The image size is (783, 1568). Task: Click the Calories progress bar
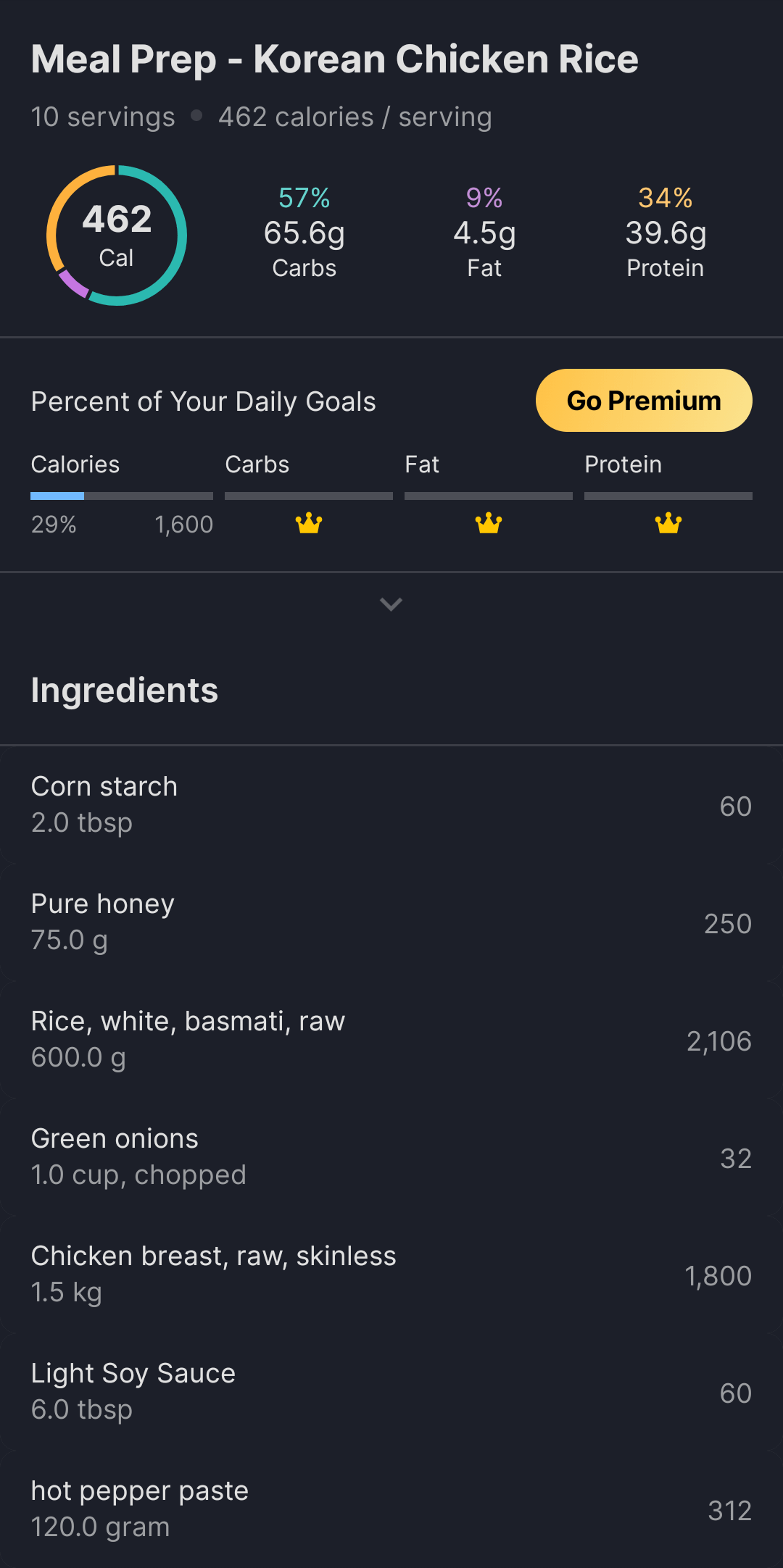(122, 496)
